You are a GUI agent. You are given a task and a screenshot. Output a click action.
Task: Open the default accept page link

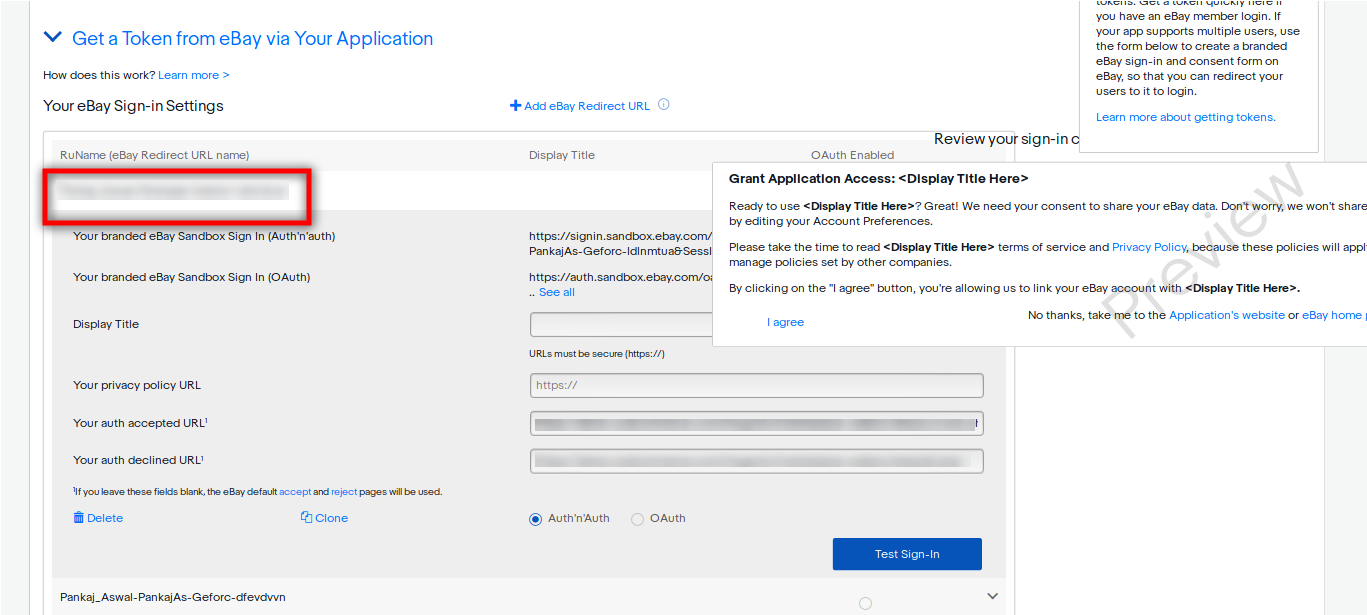point(295,492)
